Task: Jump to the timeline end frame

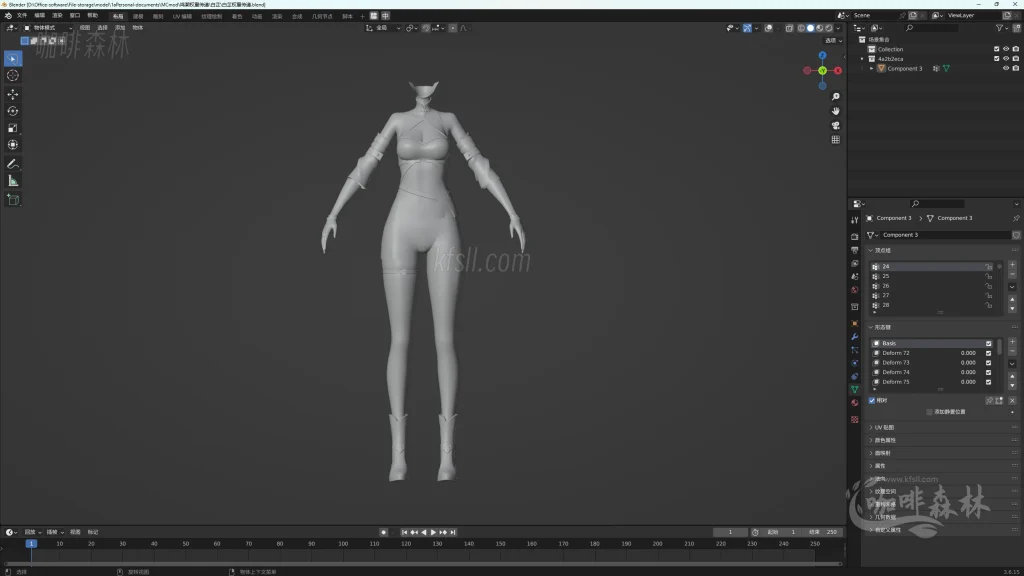Action: (453, 532)
